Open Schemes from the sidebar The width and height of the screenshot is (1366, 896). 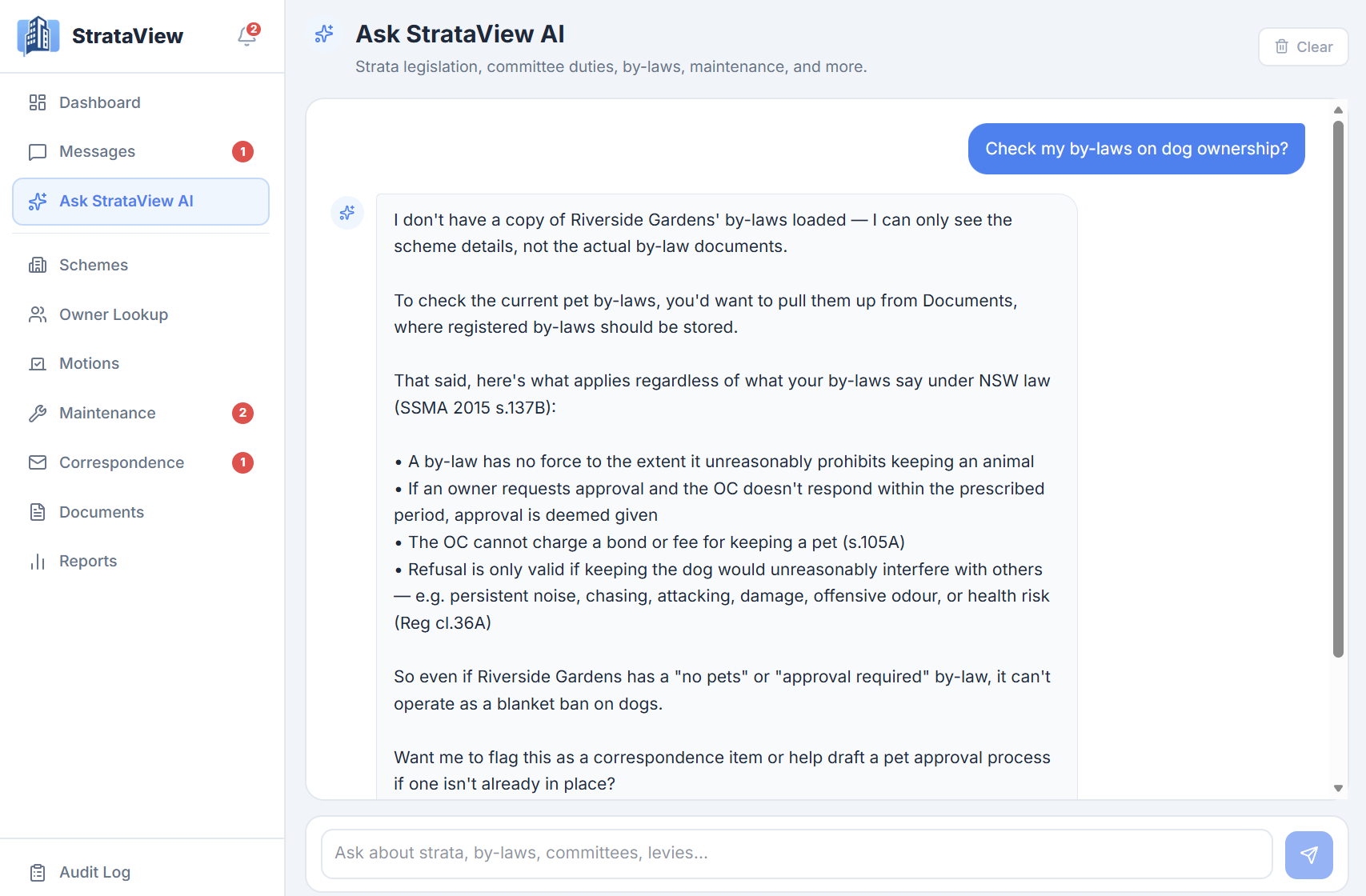click(x=141, y=265)
